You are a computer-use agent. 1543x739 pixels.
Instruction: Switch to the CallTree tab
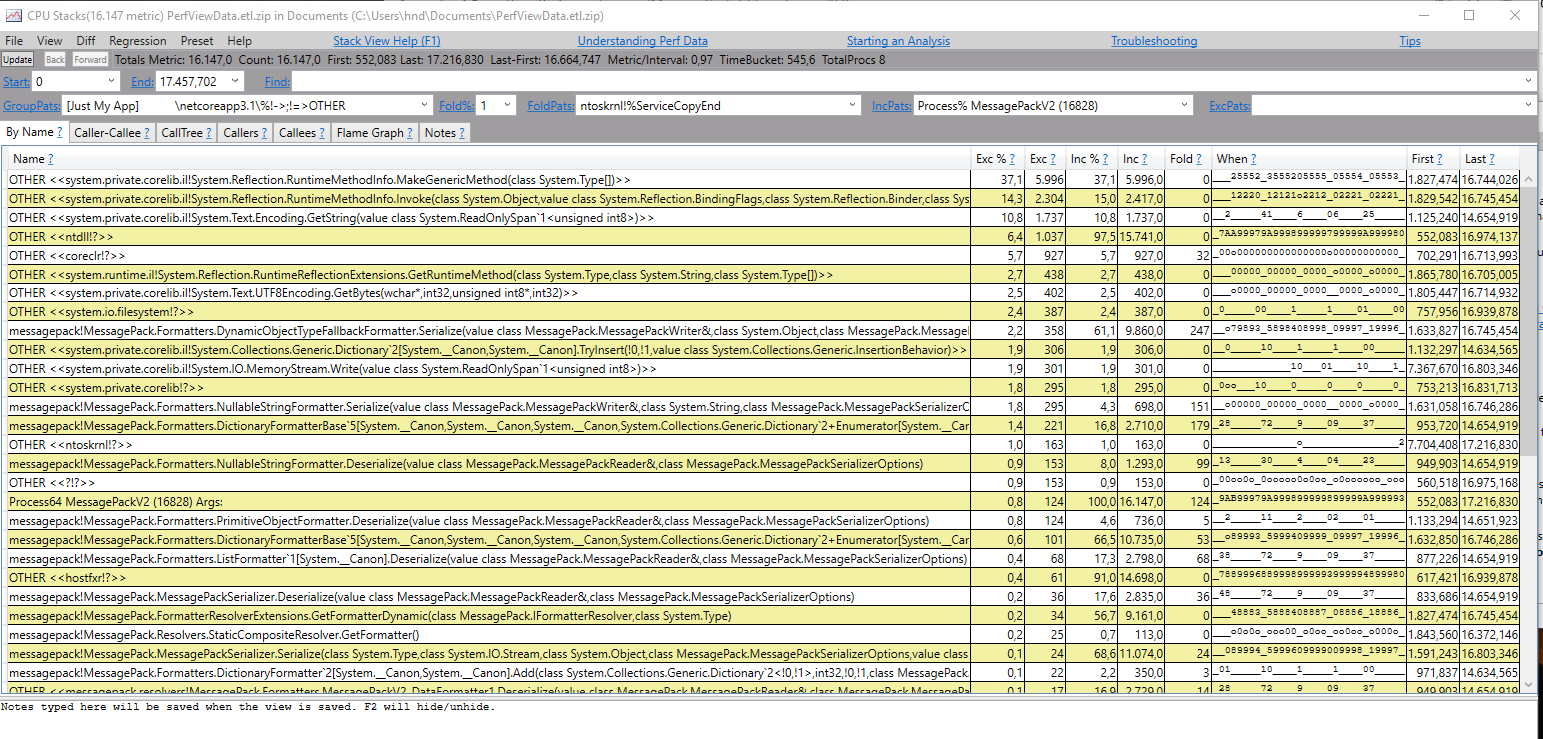(x=185, y=131)
